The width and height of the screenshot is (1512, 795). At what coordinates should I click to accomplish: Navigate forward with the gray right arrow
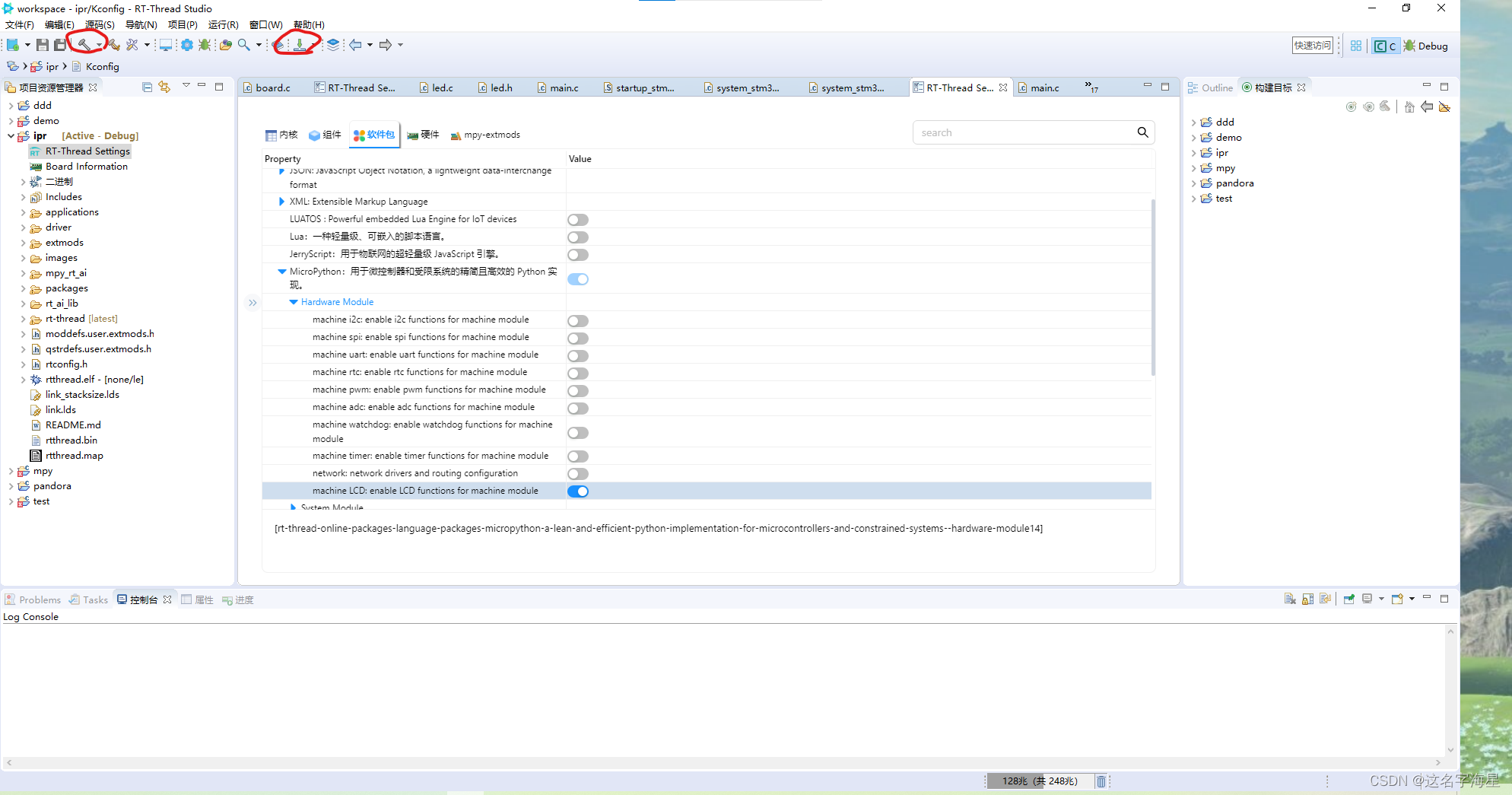[x=386, y=45]
